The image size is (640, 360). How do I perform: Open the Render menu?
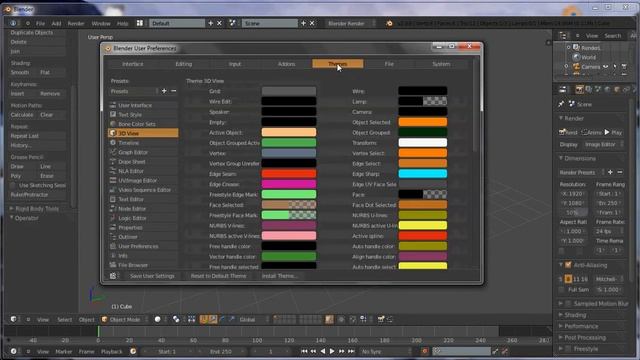76,24
